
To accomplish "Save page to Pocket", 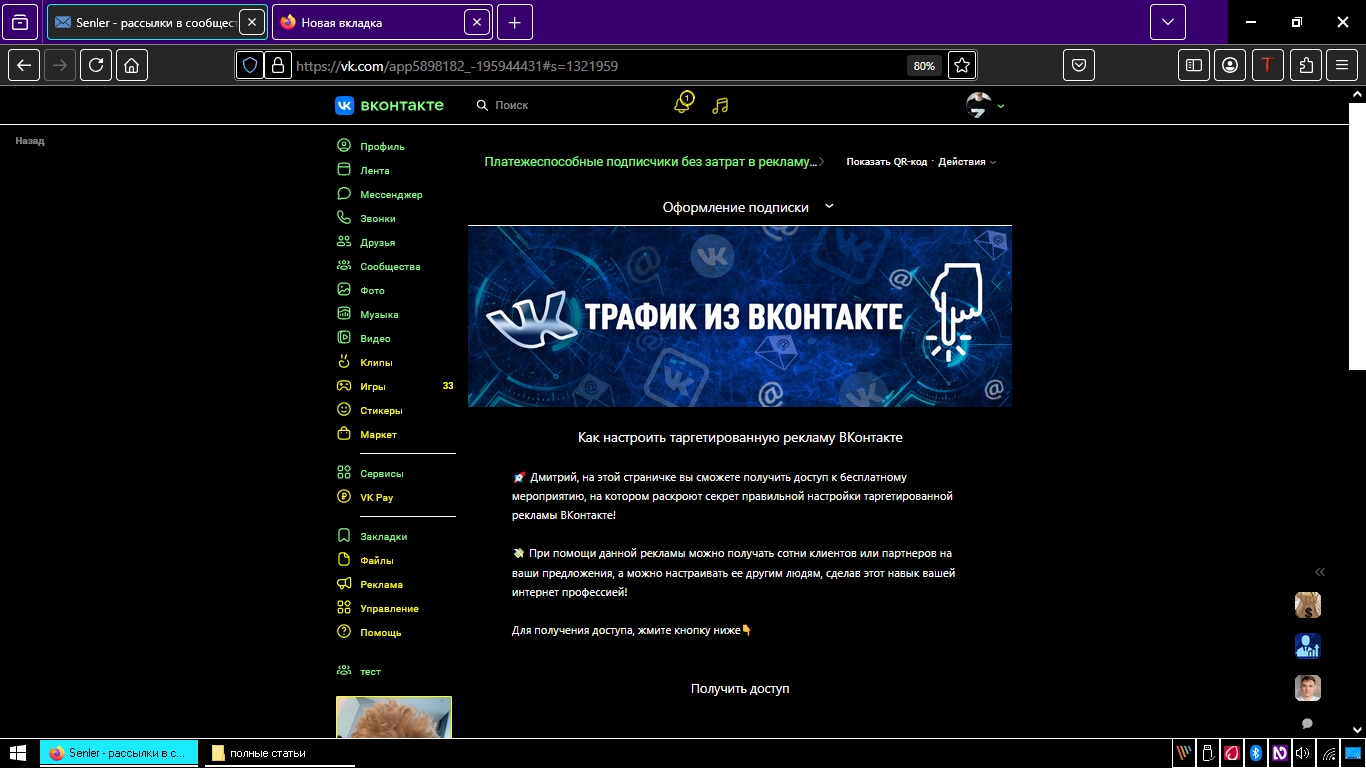I will pyautogui.click(x=1080, y=66).
